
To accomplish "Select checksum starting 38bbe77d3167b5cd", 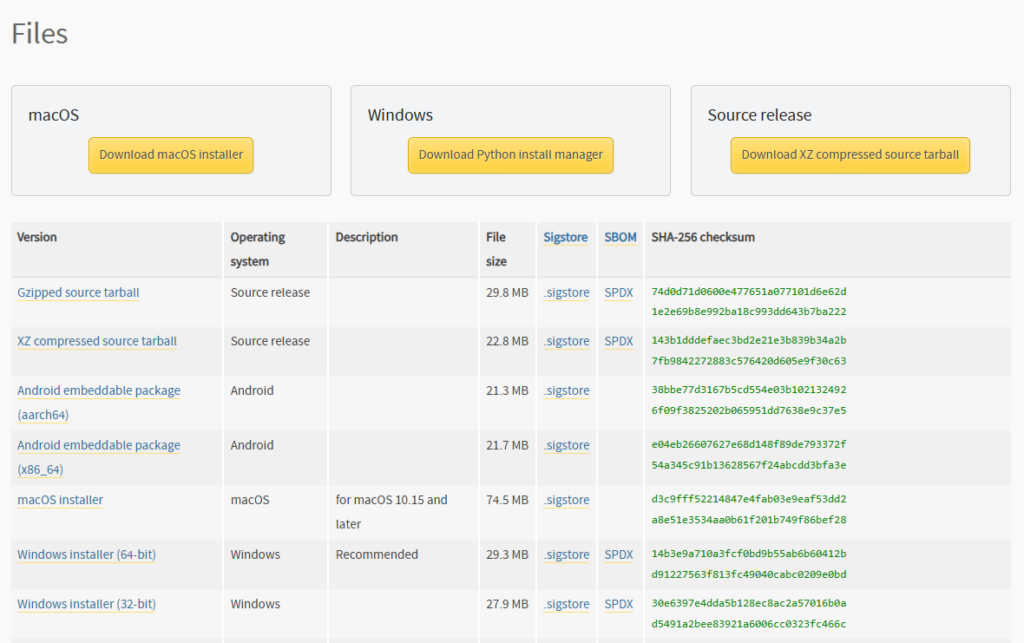I will tap(748, 400).
